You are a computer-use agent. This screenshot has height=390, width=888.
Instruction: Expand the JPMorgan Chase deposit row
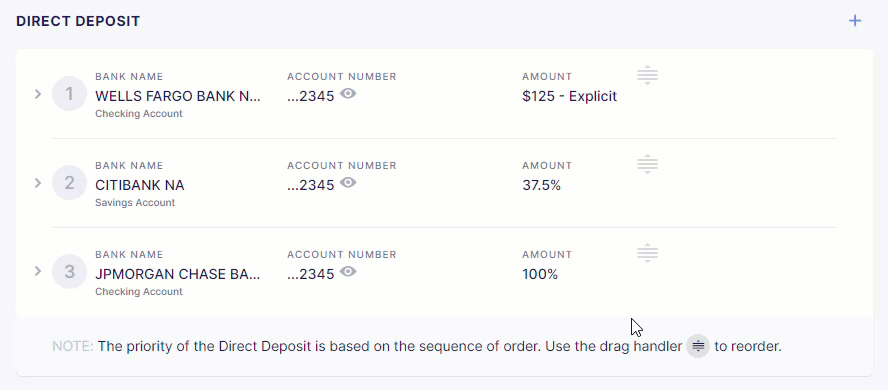(38, 271)
